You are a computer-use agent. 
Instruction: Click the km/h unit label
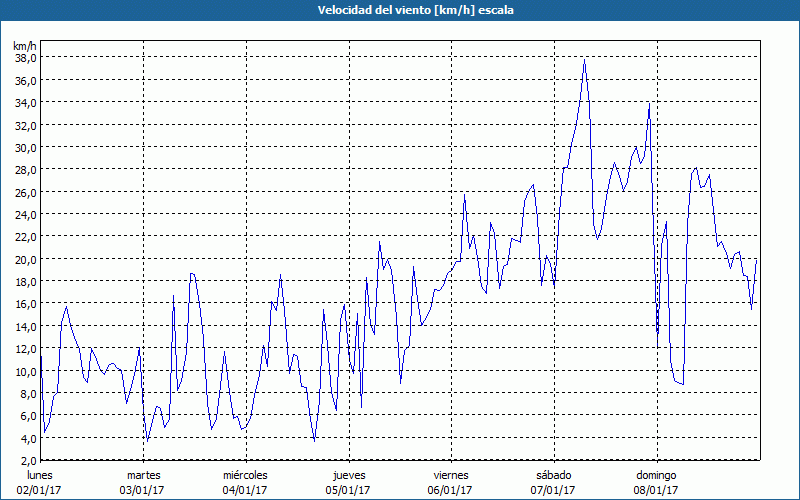(x=25, y=46)
